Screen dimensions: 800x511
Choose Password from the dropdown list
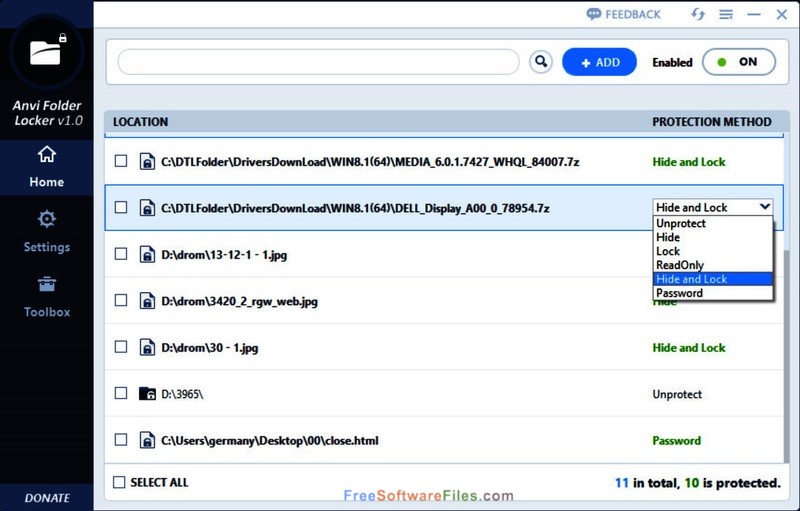click(x=713, y=293)
